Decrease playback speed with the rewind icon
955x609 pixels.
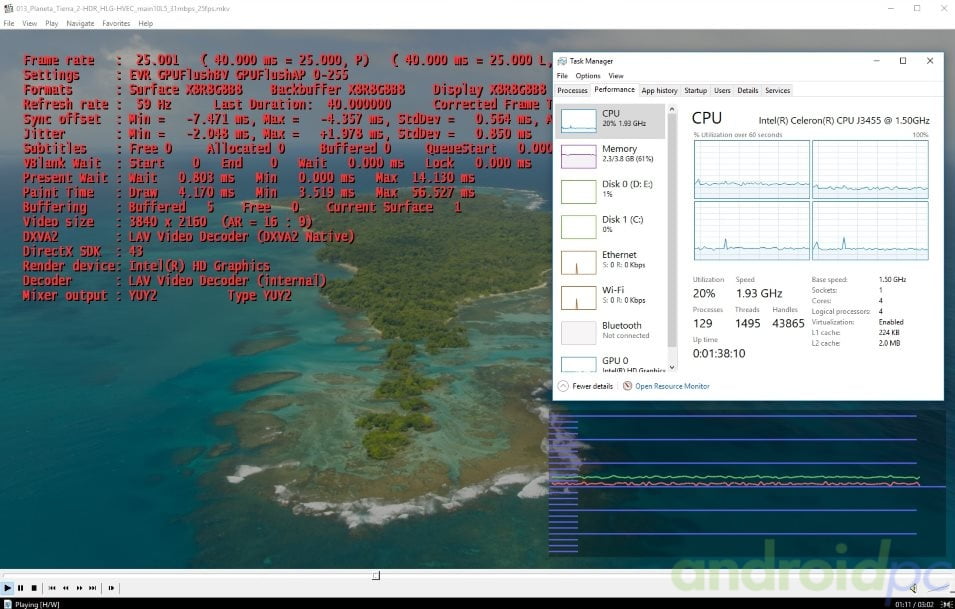click(x=66, y=588)
